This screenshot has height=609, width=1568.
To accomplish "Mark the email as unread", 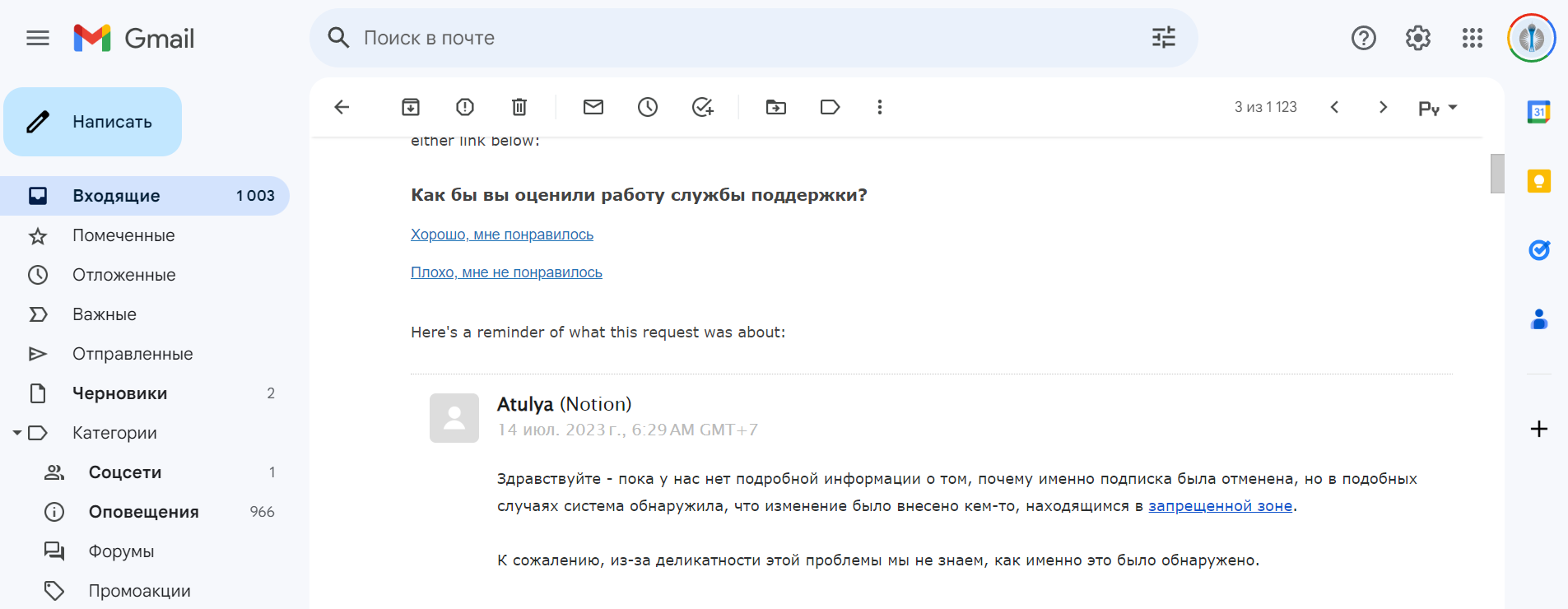I will pyautogui.click(x=593, y=107).
